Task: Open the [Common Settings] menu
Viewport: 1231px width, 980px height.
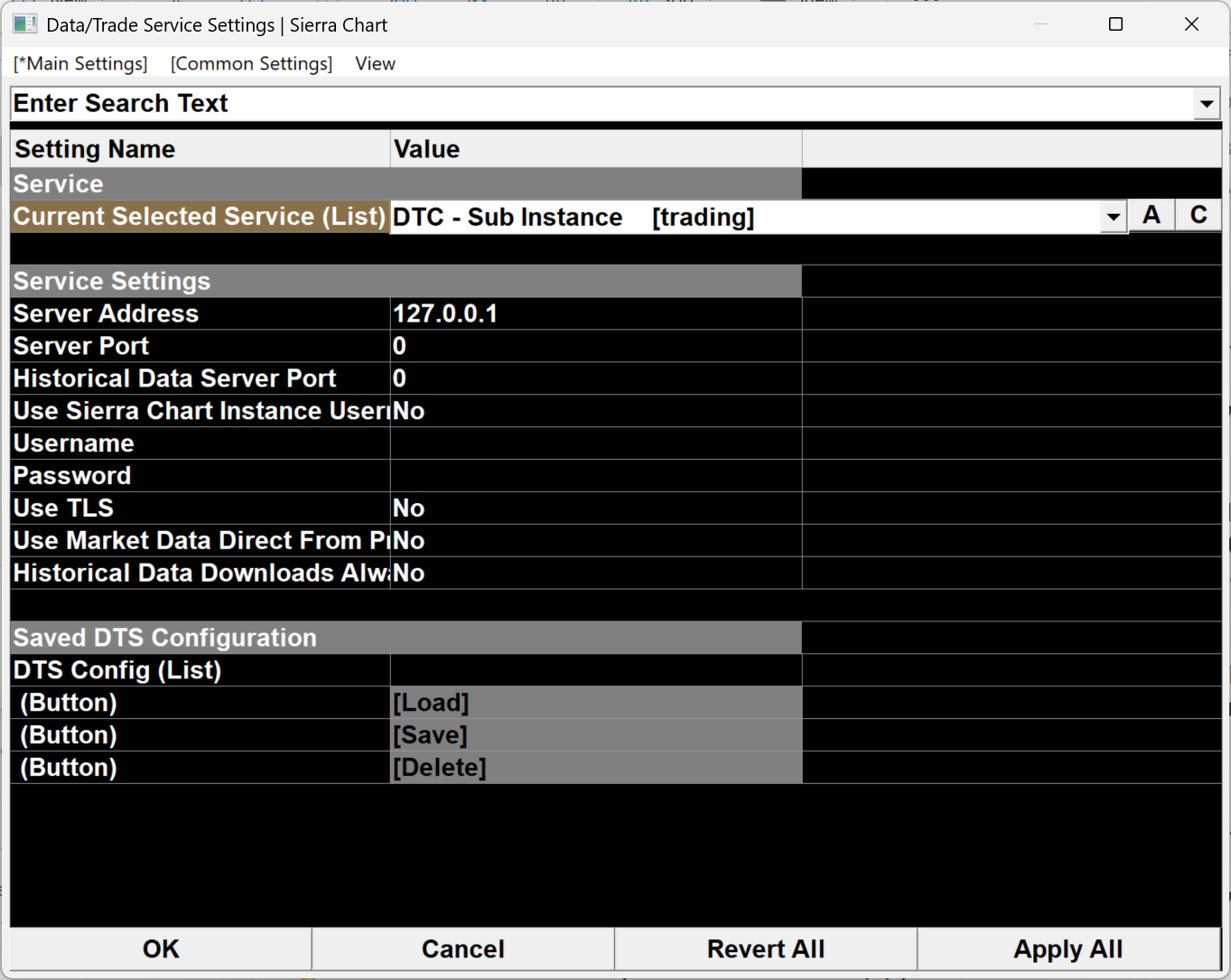Action: click(251, 63)
